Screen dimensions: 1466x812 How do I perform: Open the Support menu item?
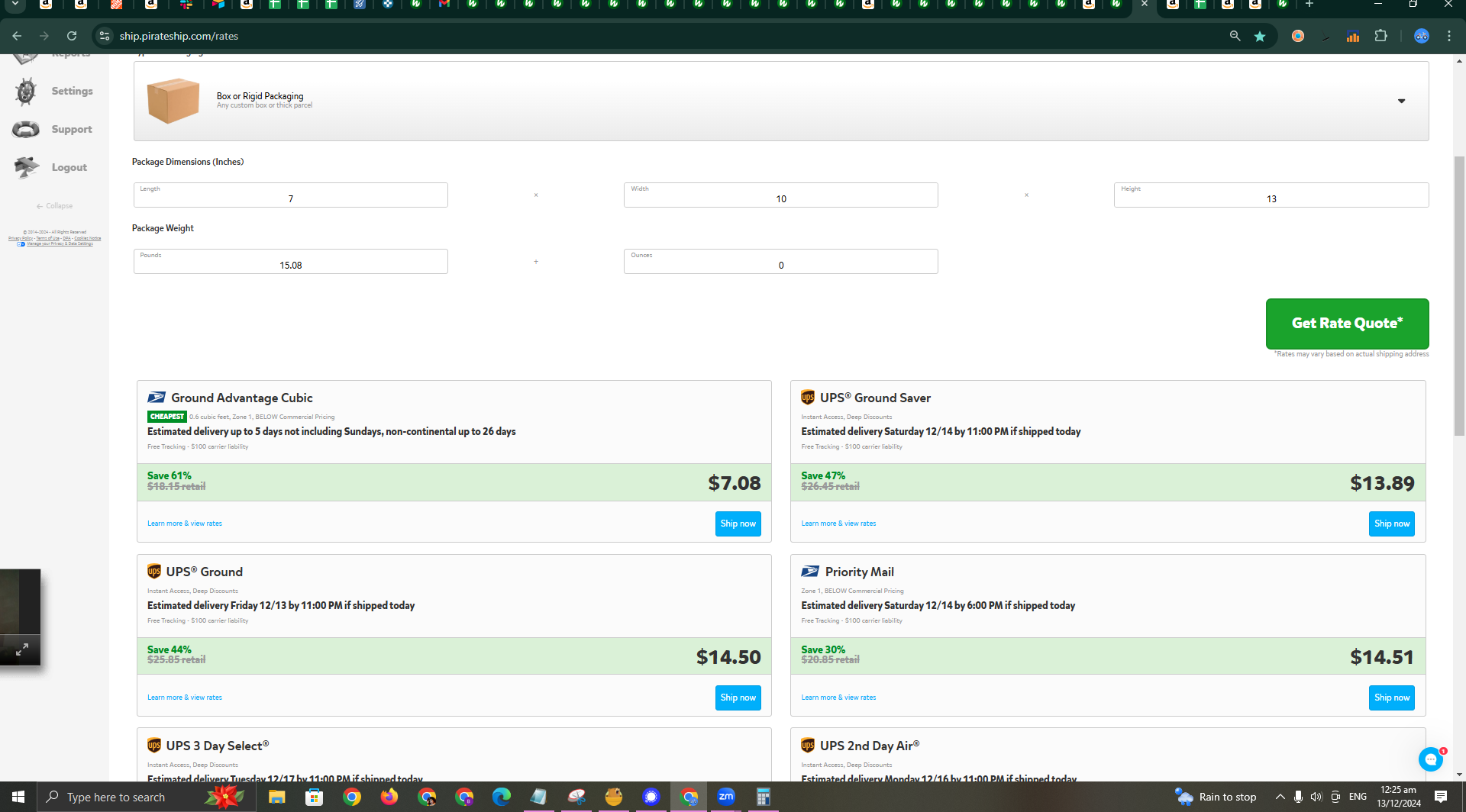tap(72, 129)
